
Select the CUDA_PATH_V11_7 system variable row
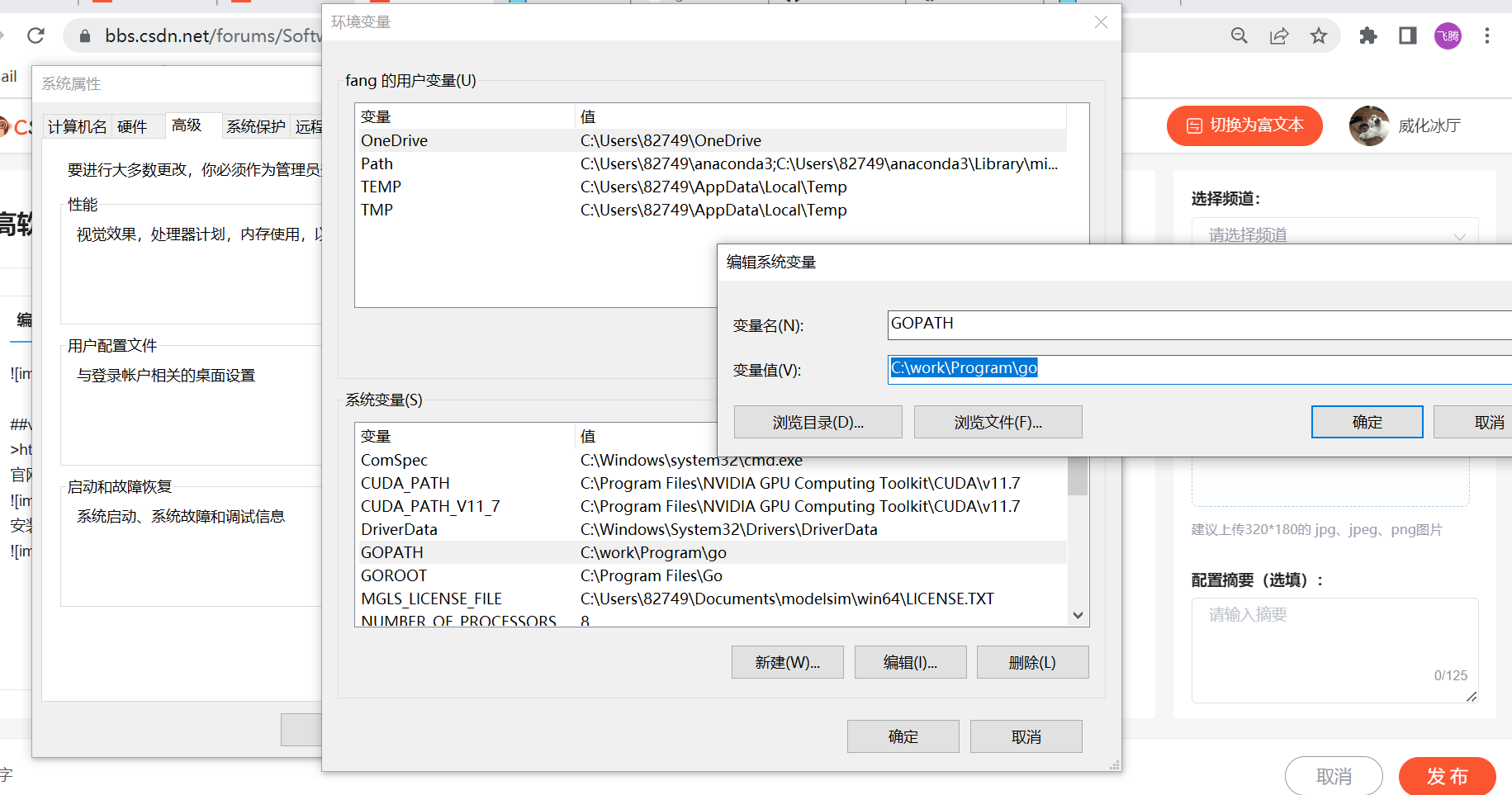(x=711, y=506)
